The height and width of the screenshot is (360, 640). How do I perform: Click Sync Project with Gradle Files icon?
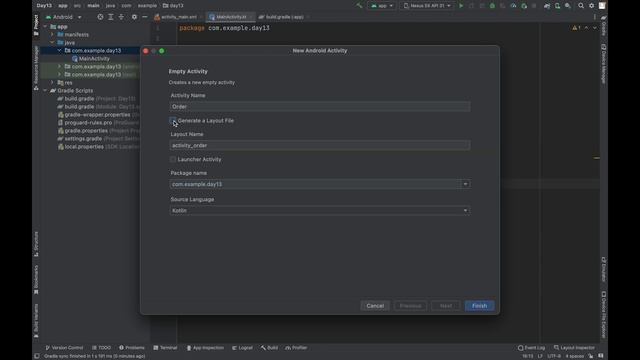547,6
